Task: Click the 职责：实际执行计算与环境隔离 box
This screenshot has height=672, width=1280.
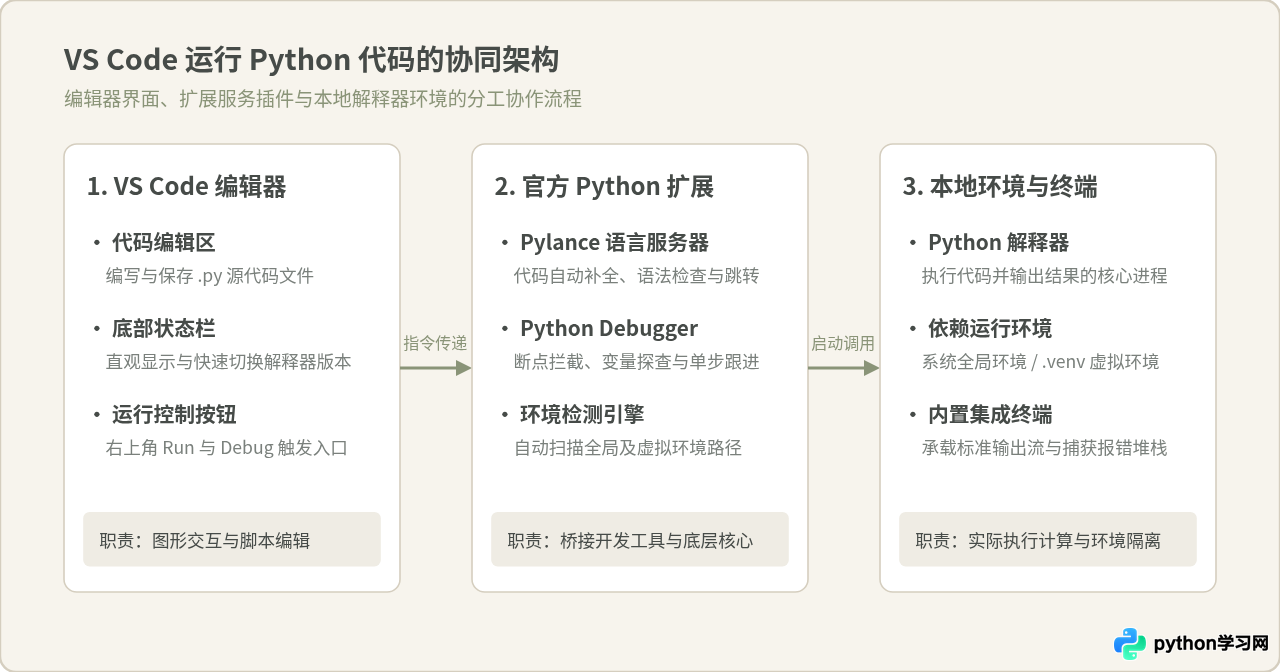Action: pos(1048,540)
